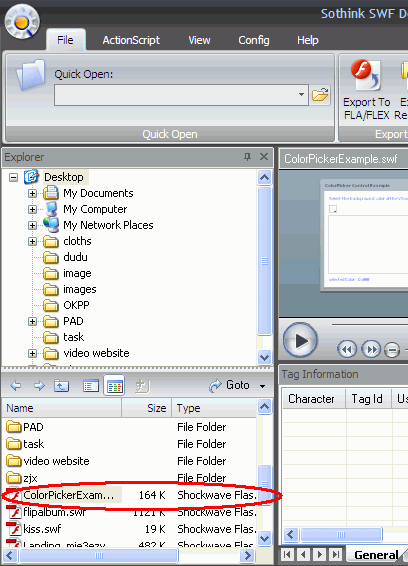Click the movie playback progress slider
408x566 pixels.
click(370, 325)
